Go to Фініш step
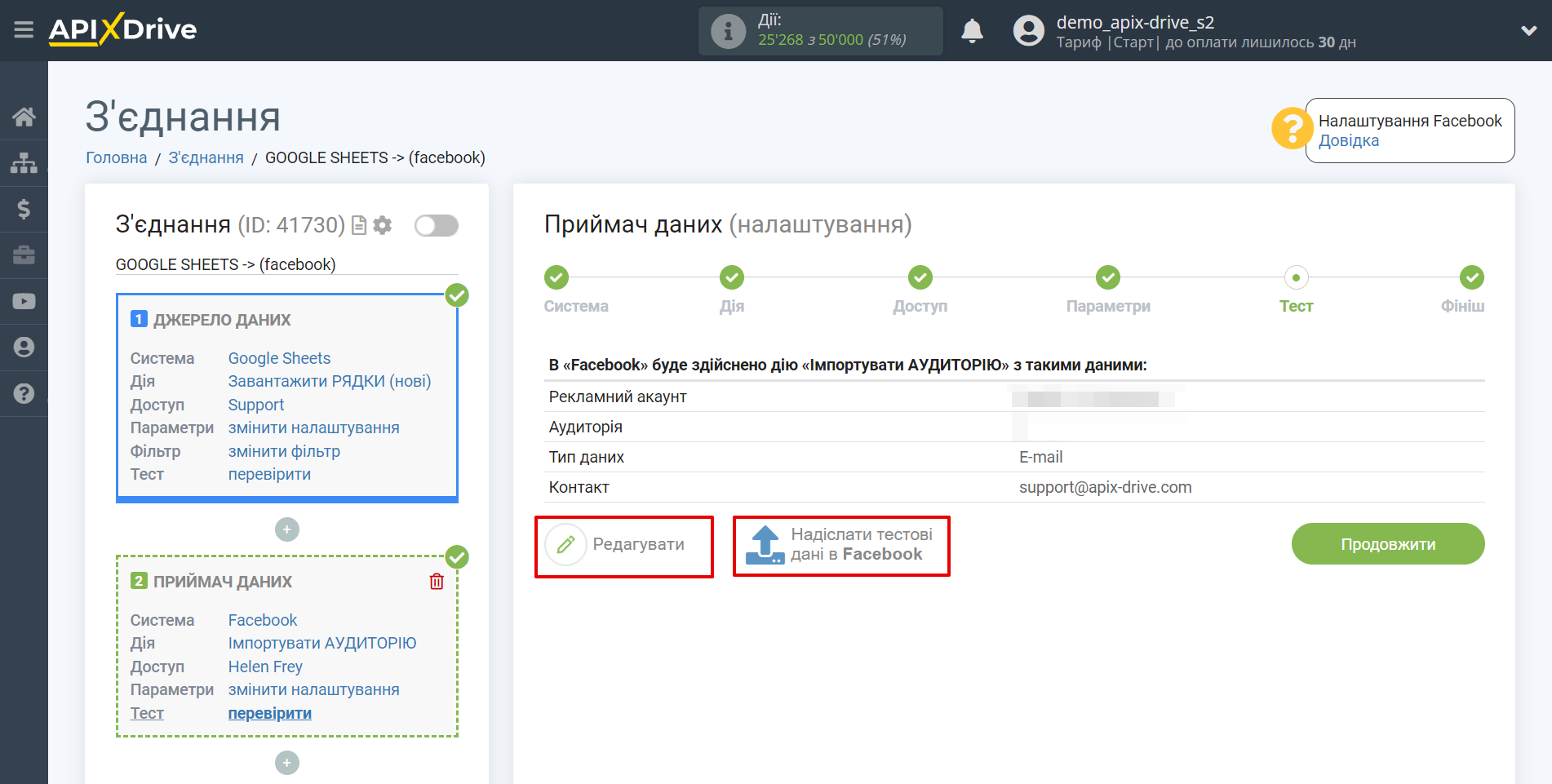The image size is (1552, 784). pyautogui.click(x=1472, y=277)
